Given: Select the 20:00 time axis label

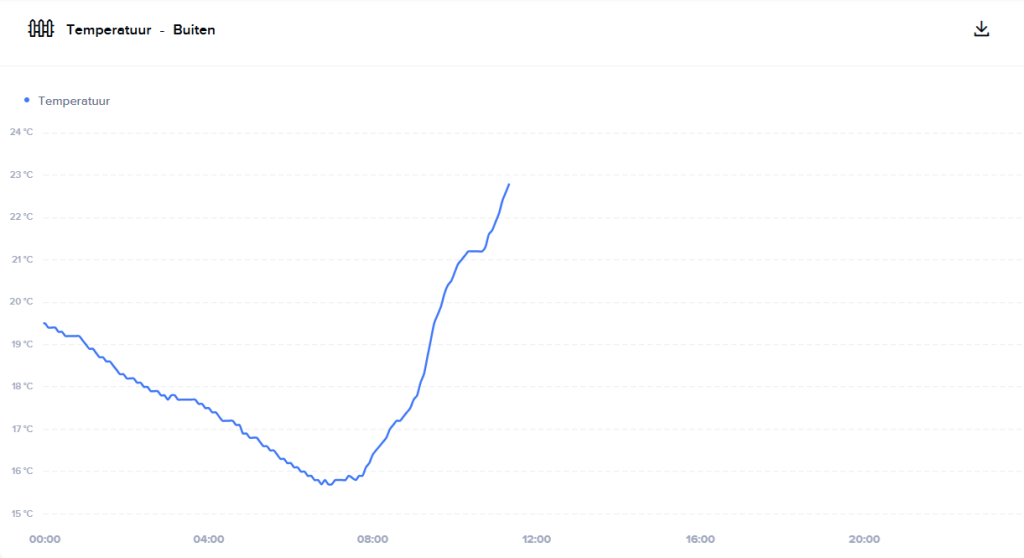Looking at the screenshot, I should [x=864, y=540].
